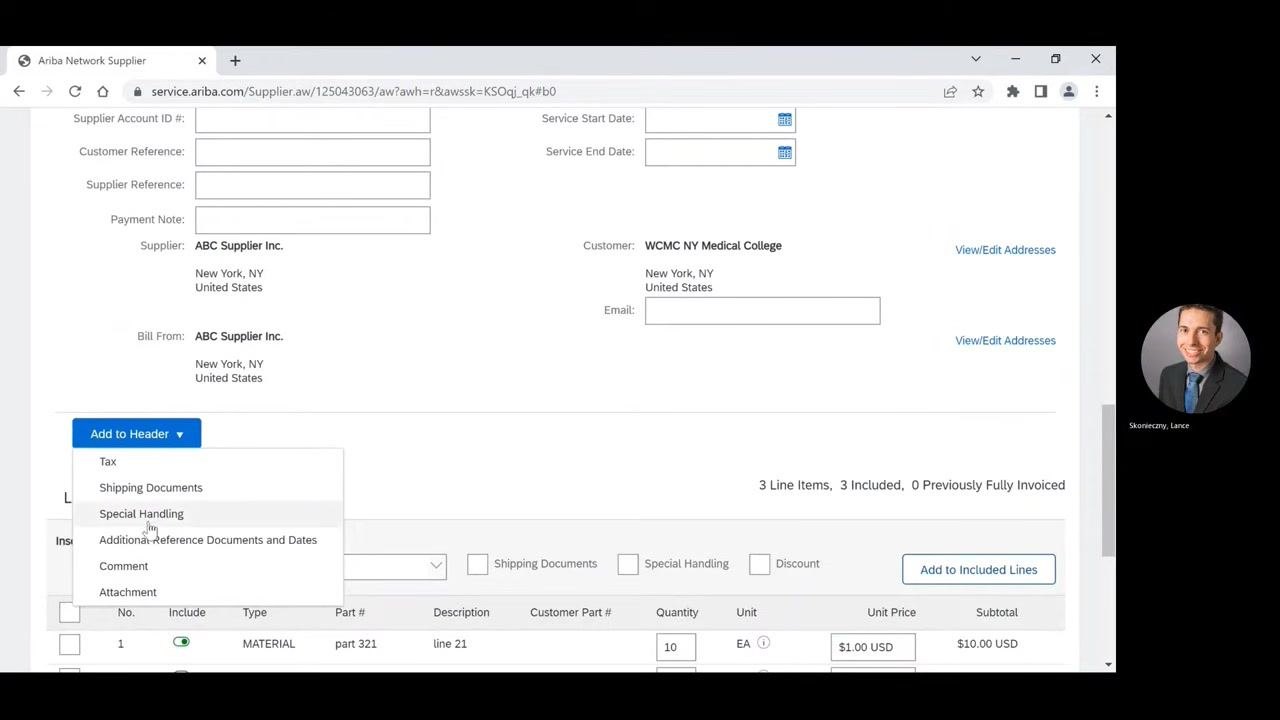Click 'MATERIAL' type cell in line 1
1280x720 pixels.
269,644
